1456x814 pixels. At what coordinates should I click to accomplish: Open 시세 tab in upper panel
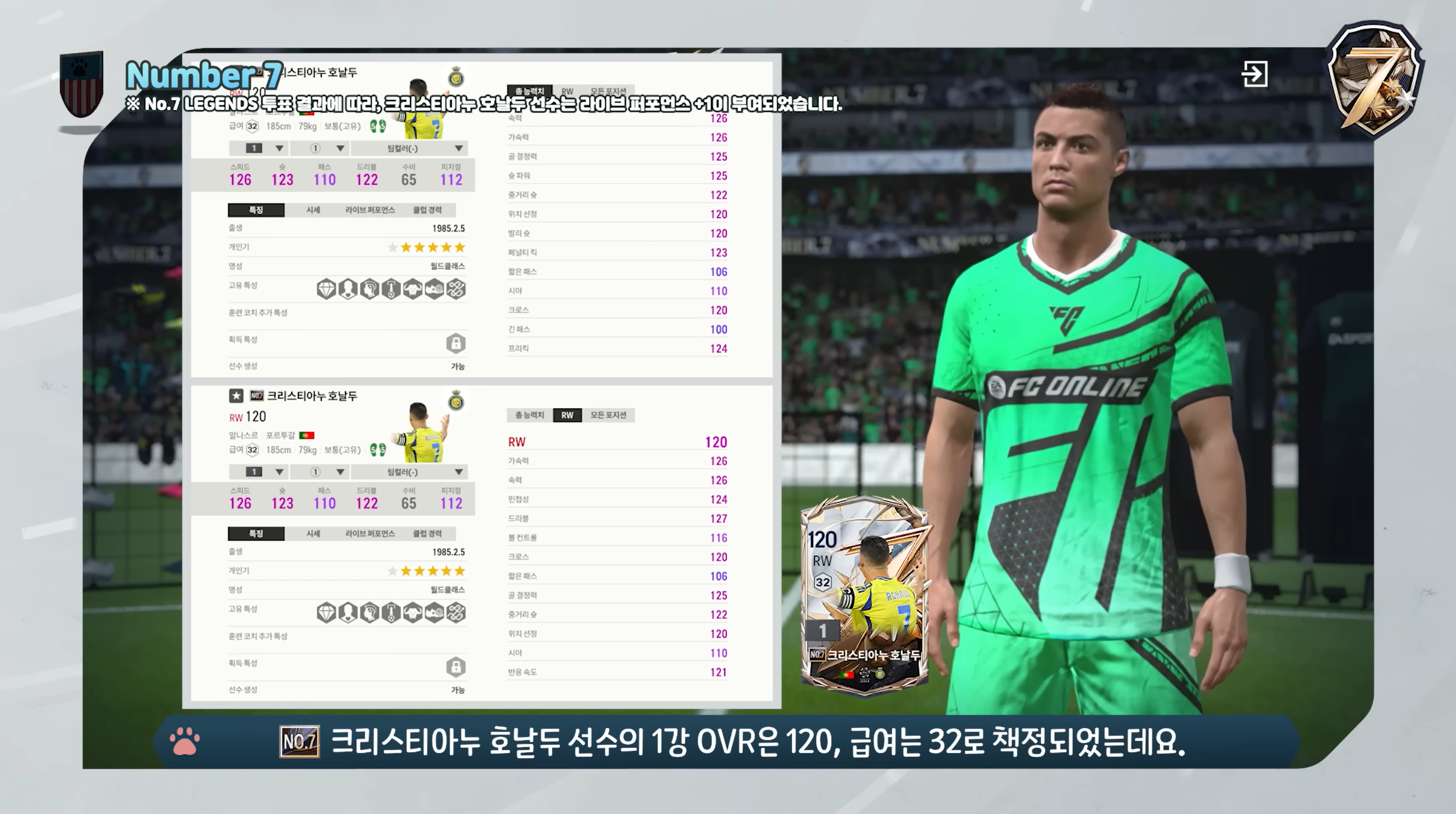click(x=313, y=210)
